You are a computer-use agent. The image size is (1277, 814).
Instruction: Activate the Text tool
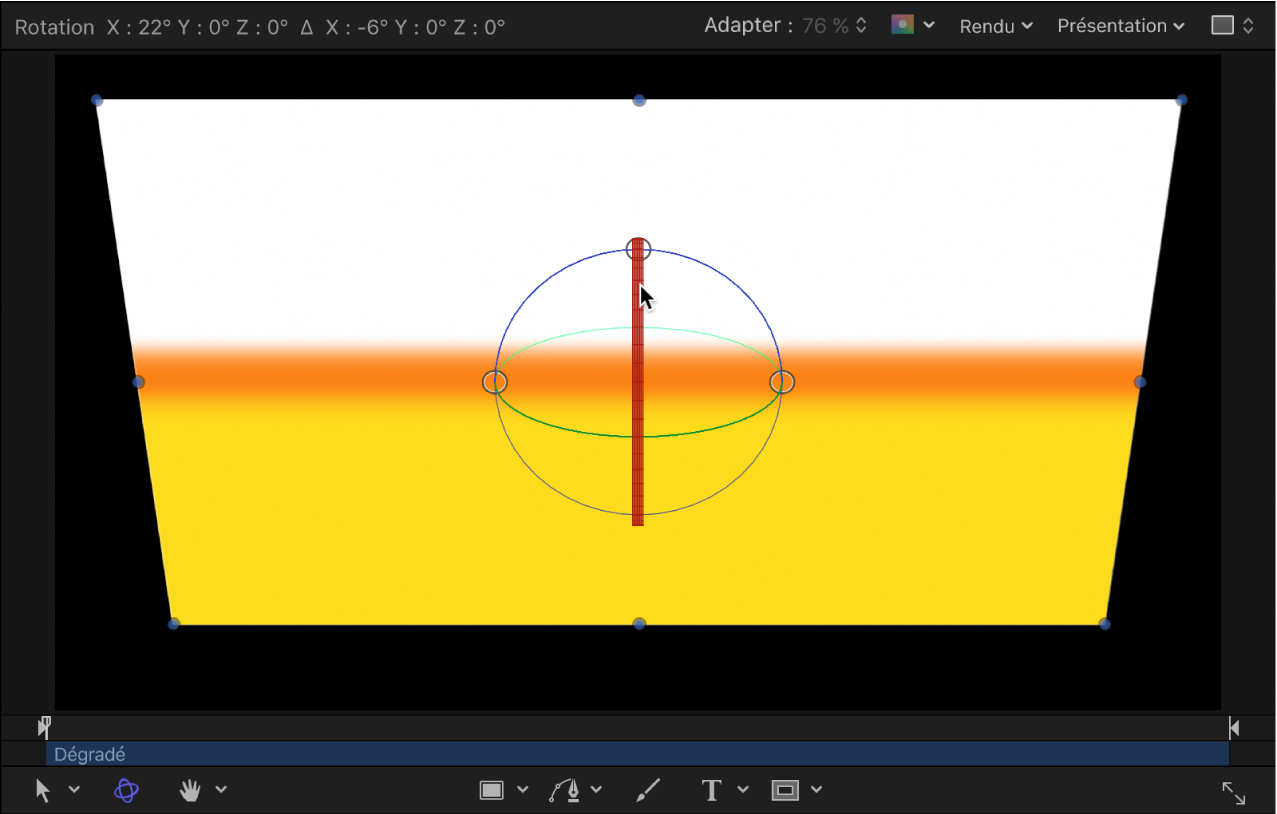coord(711,790)
